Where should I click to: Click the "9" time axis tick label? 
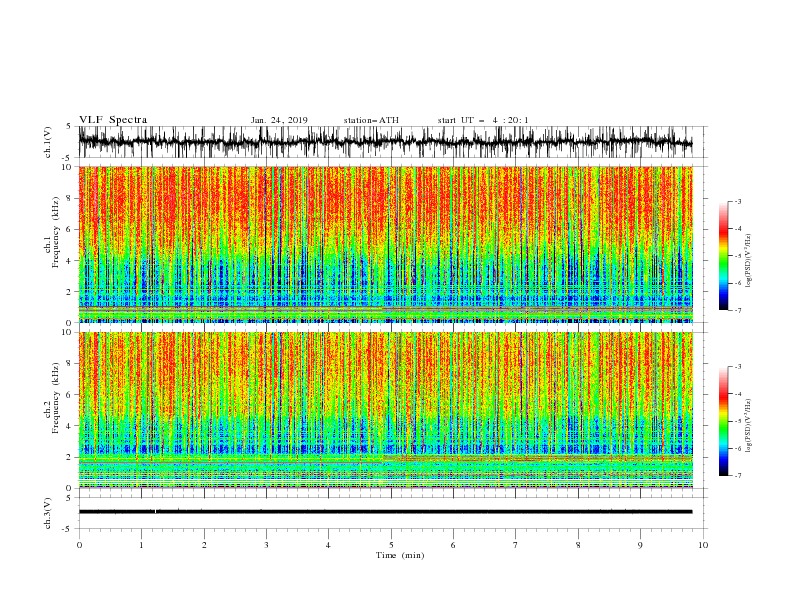640,545
